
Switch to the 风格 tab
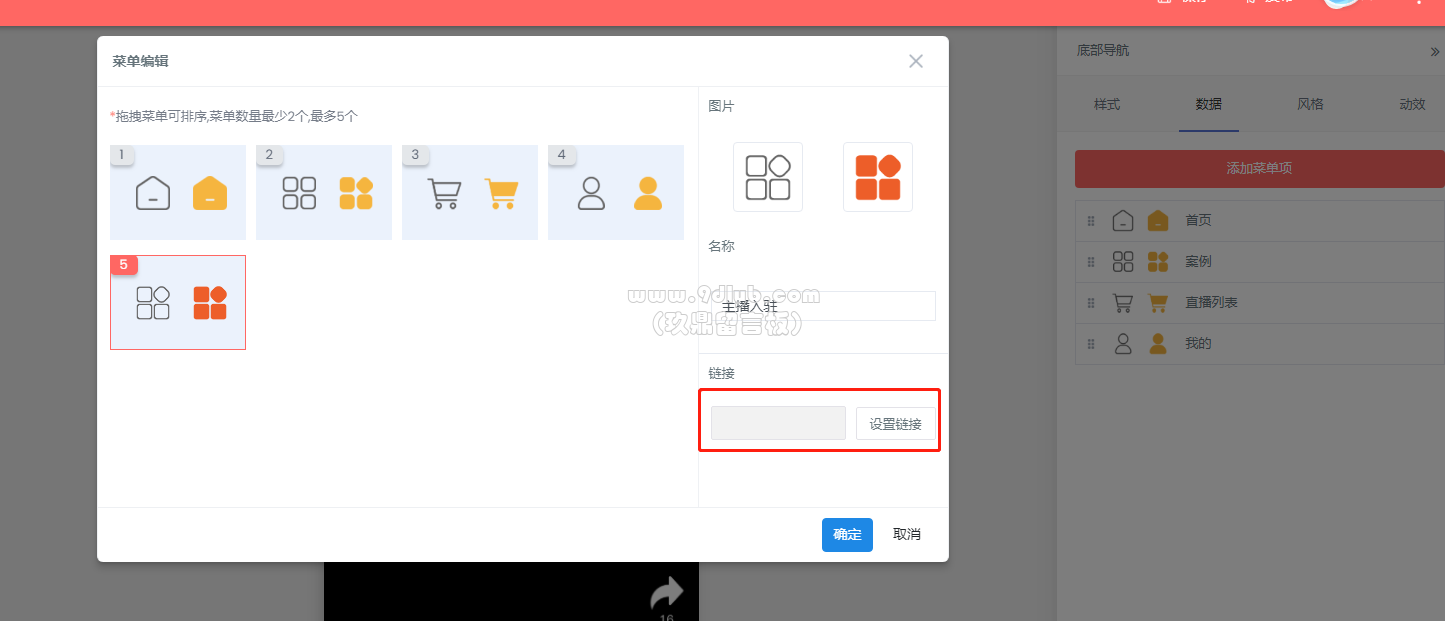click(x=1311, y=104)
